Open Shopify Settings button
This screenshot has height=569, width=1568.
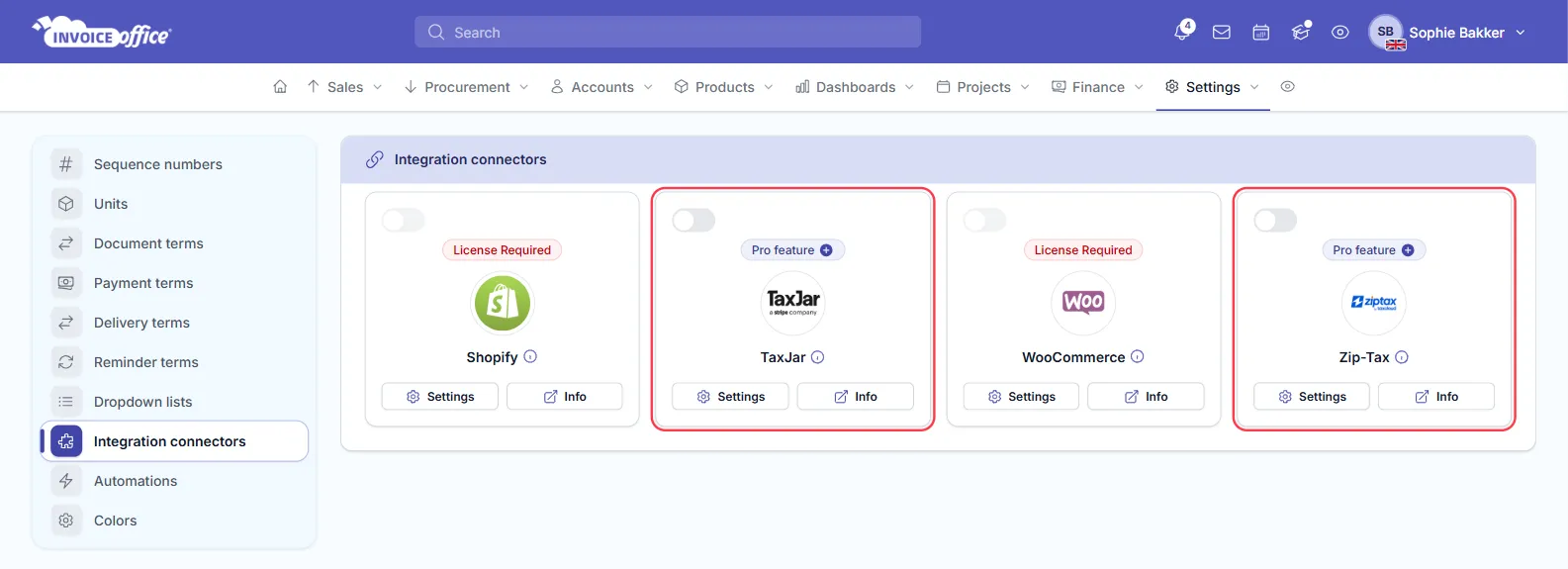tap(440, 397)
